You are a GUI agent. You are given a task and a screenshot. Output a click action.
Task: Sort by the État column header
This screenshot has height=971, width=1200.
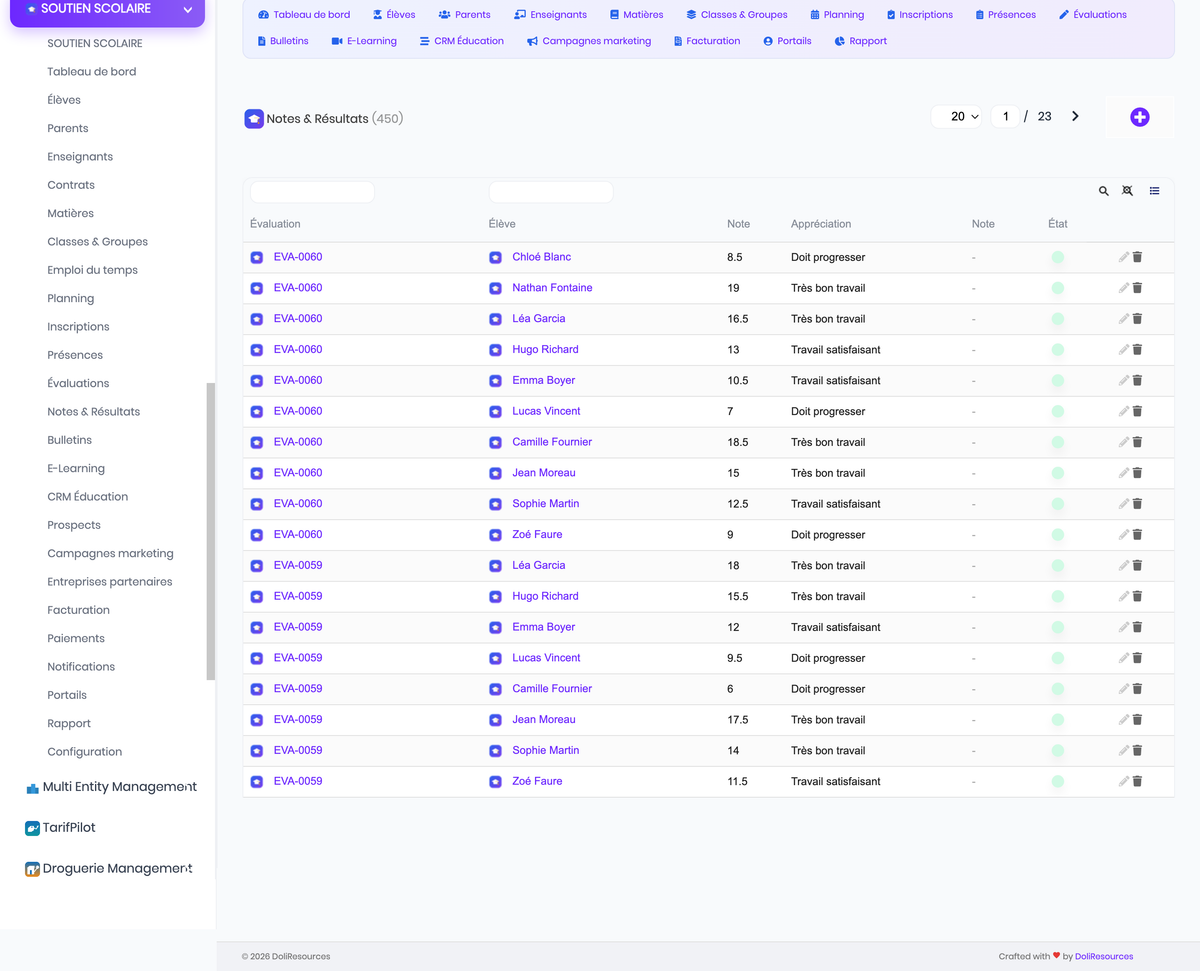pos(1058,224)
